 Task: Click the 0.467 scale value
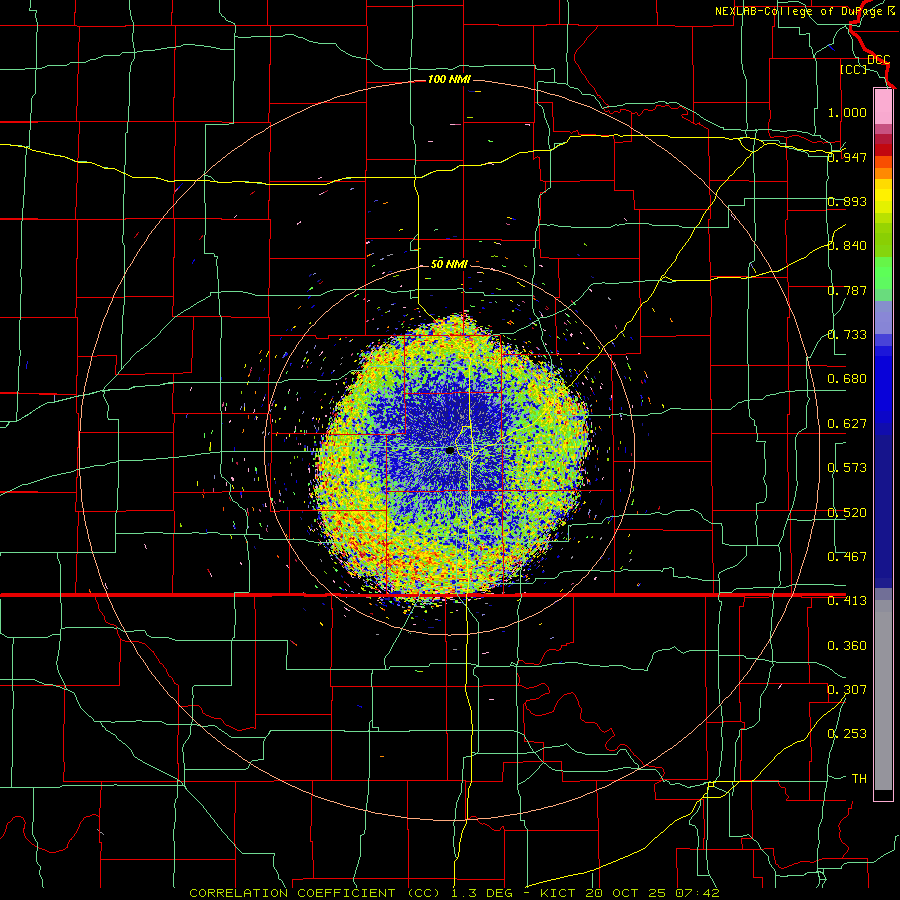coord(847,557)
